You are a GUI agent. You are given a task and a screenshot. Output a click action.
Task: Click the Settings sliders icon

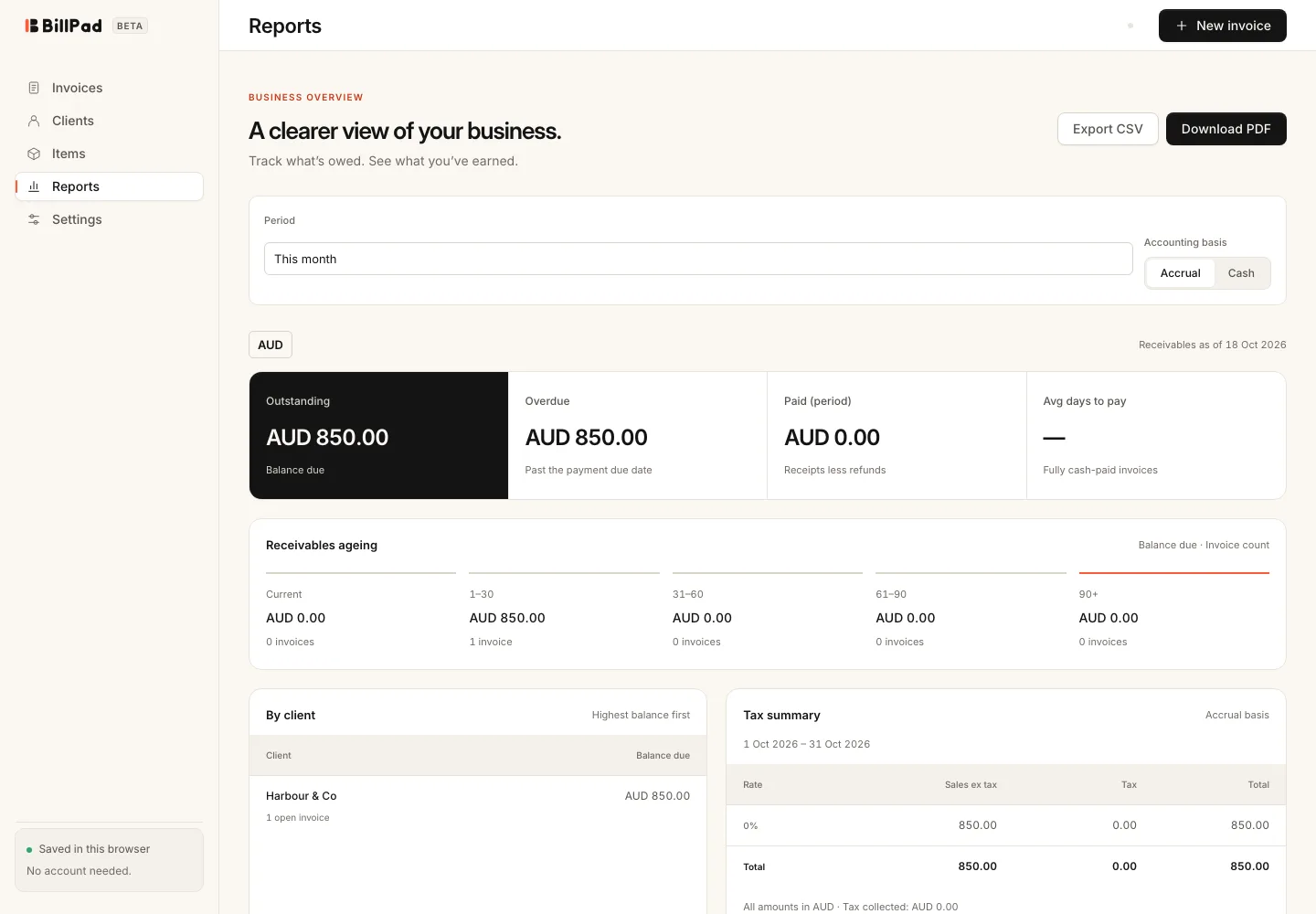coord(34,219)
